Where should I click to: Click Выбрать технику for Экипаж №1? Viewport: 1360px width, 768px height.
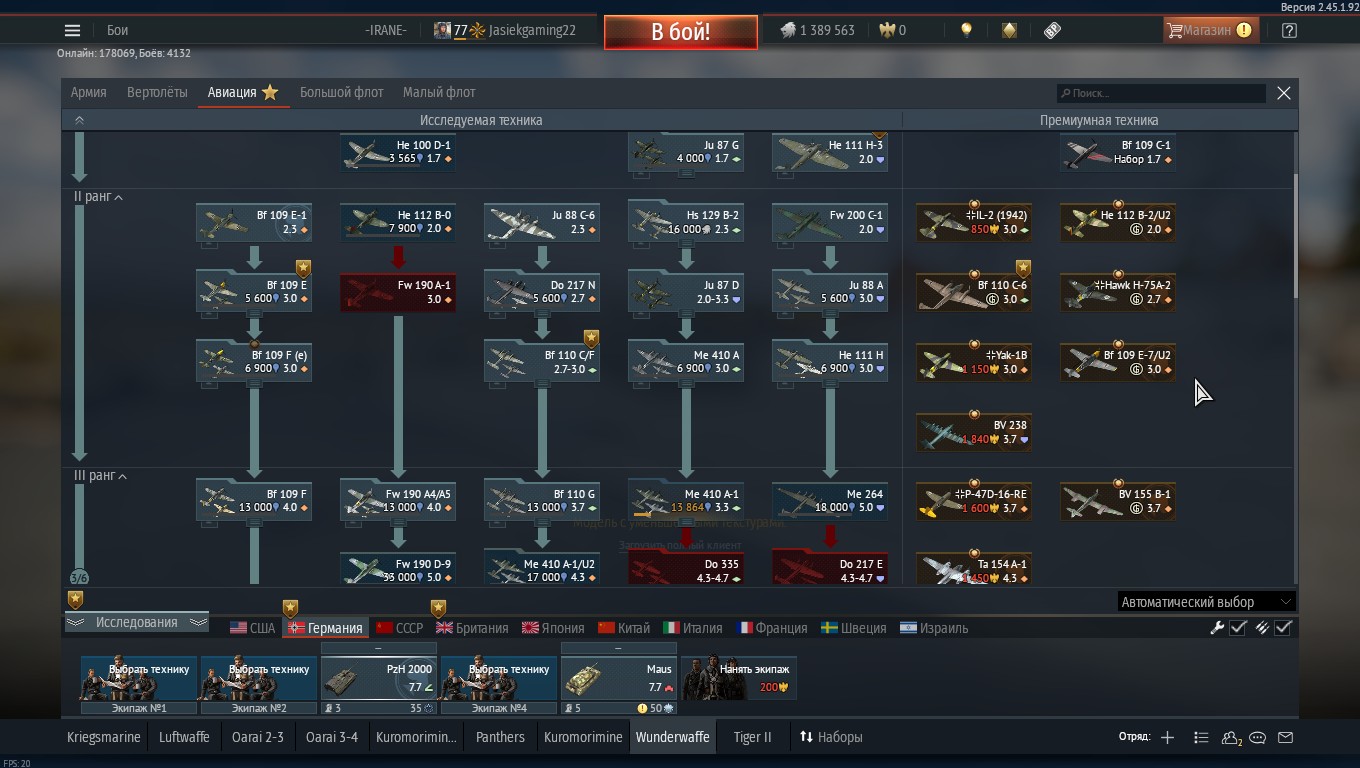point(139,678)
